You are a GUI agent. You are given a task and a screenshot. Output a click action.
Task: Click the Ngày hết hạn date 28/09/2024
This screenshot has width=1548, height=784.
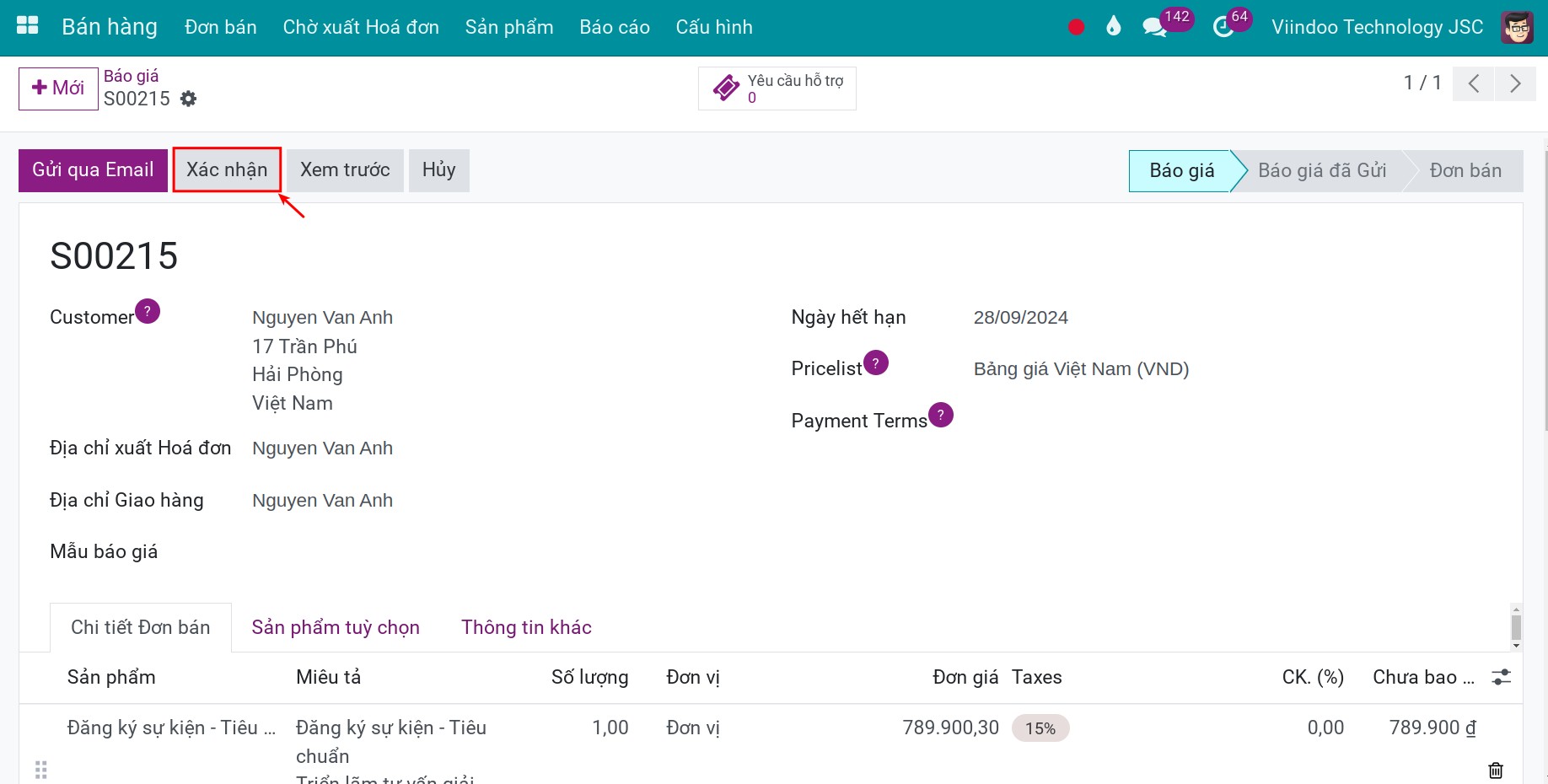(1020, 318)
